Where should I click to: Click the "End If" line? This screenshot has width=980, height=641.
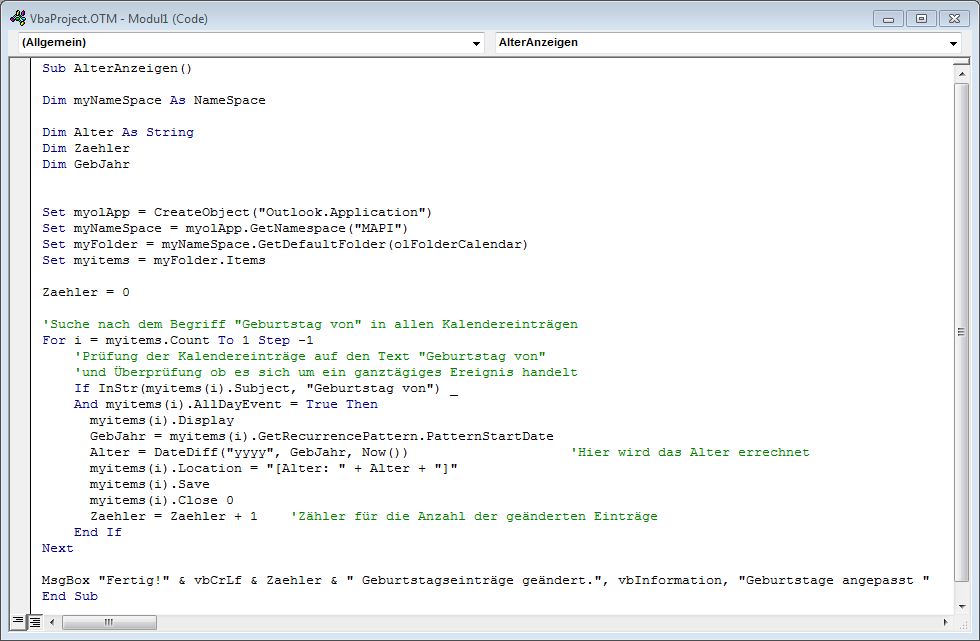coord(98,532)
